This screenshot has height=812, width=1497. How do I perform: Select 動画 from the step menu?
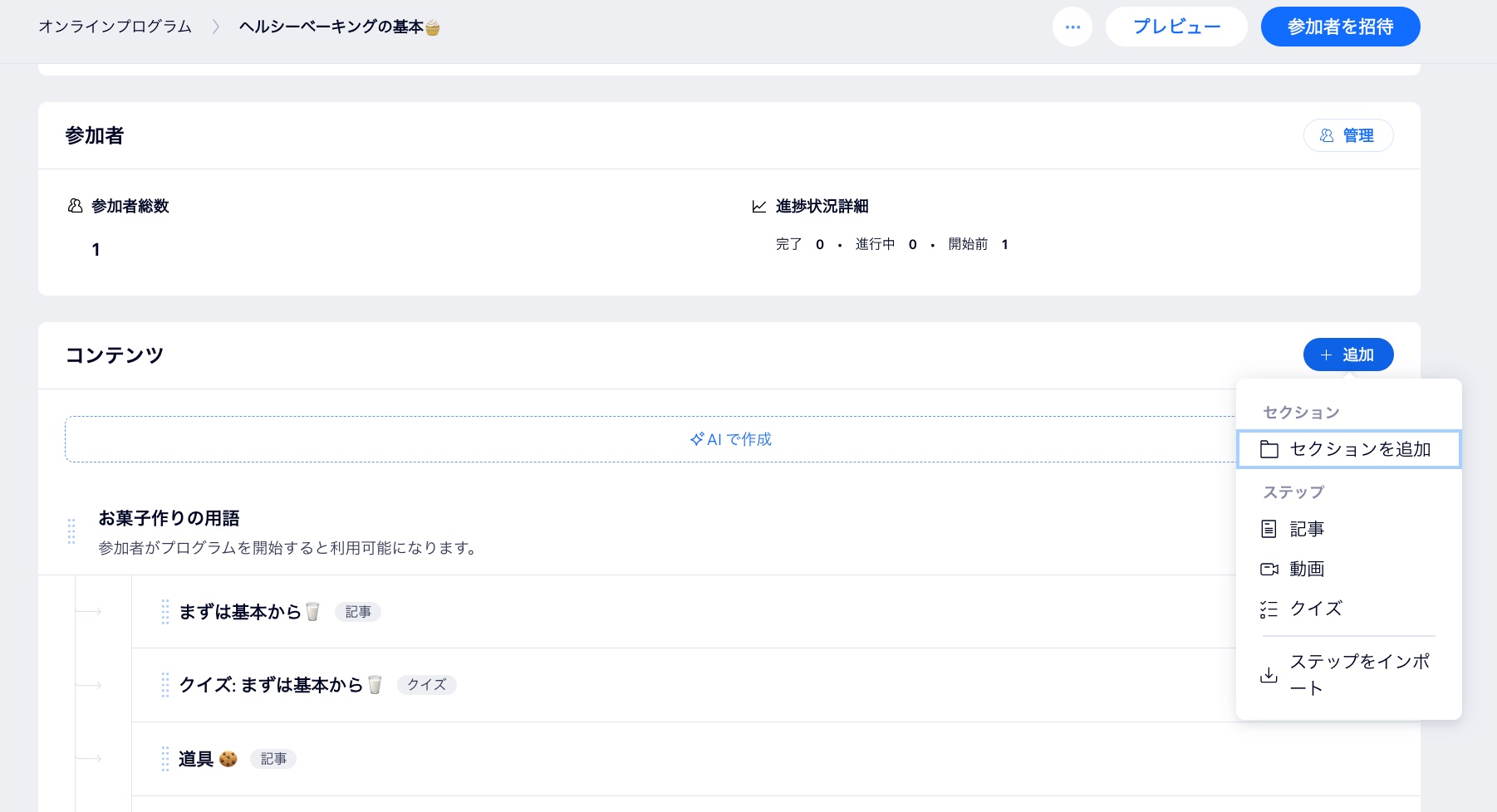coord(1307,569)
